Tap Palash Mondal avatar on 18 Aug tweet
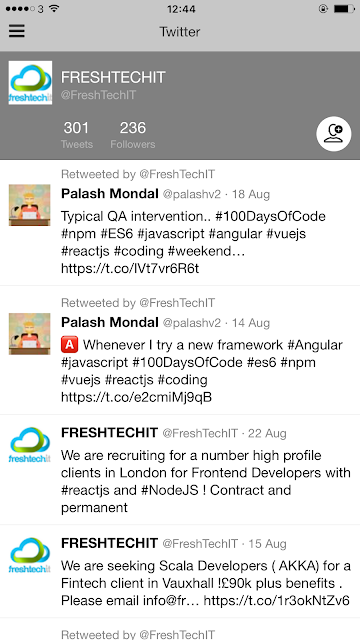The image size is (360, 640). [29, 205]
